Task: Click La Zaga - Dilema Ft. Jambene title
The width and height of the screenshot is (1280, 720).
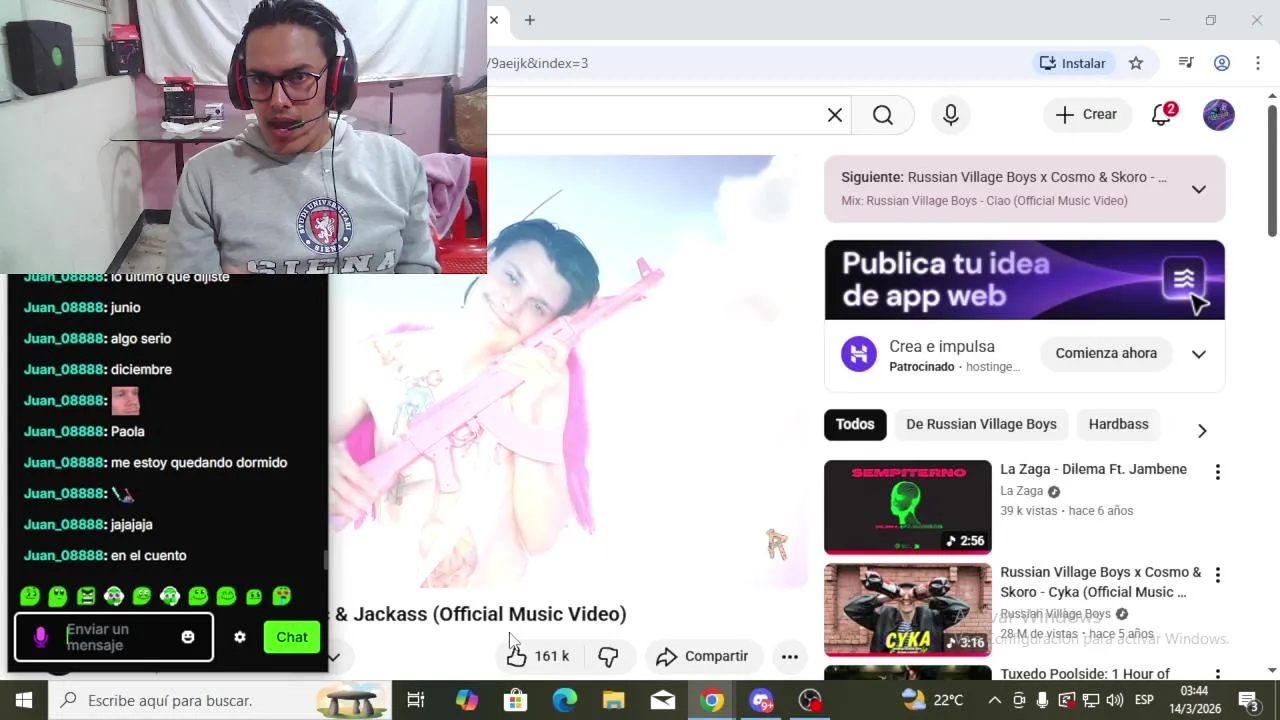Action: (1093, 469)
